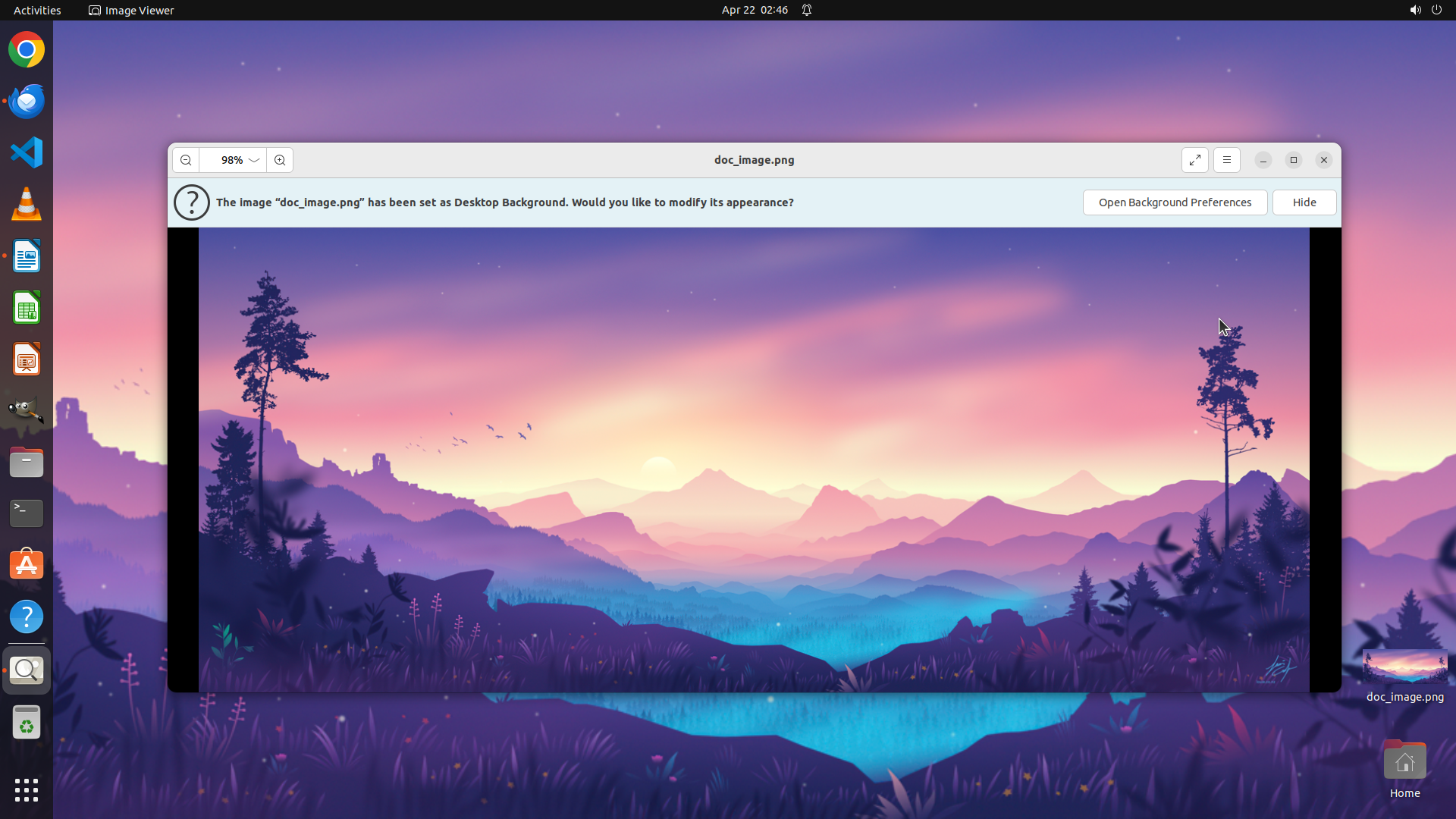
Task: Launch Visual Studio Code from the dock
Action: pyautogui.click(x=27, y=152)
